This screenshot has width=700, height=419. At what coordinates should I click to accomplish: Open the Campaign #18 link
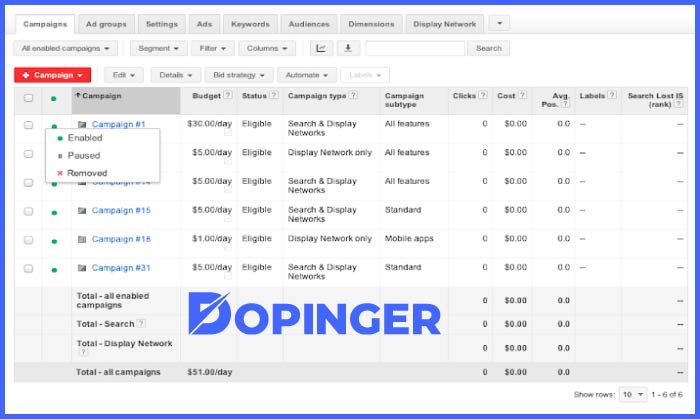click(121, 239)
